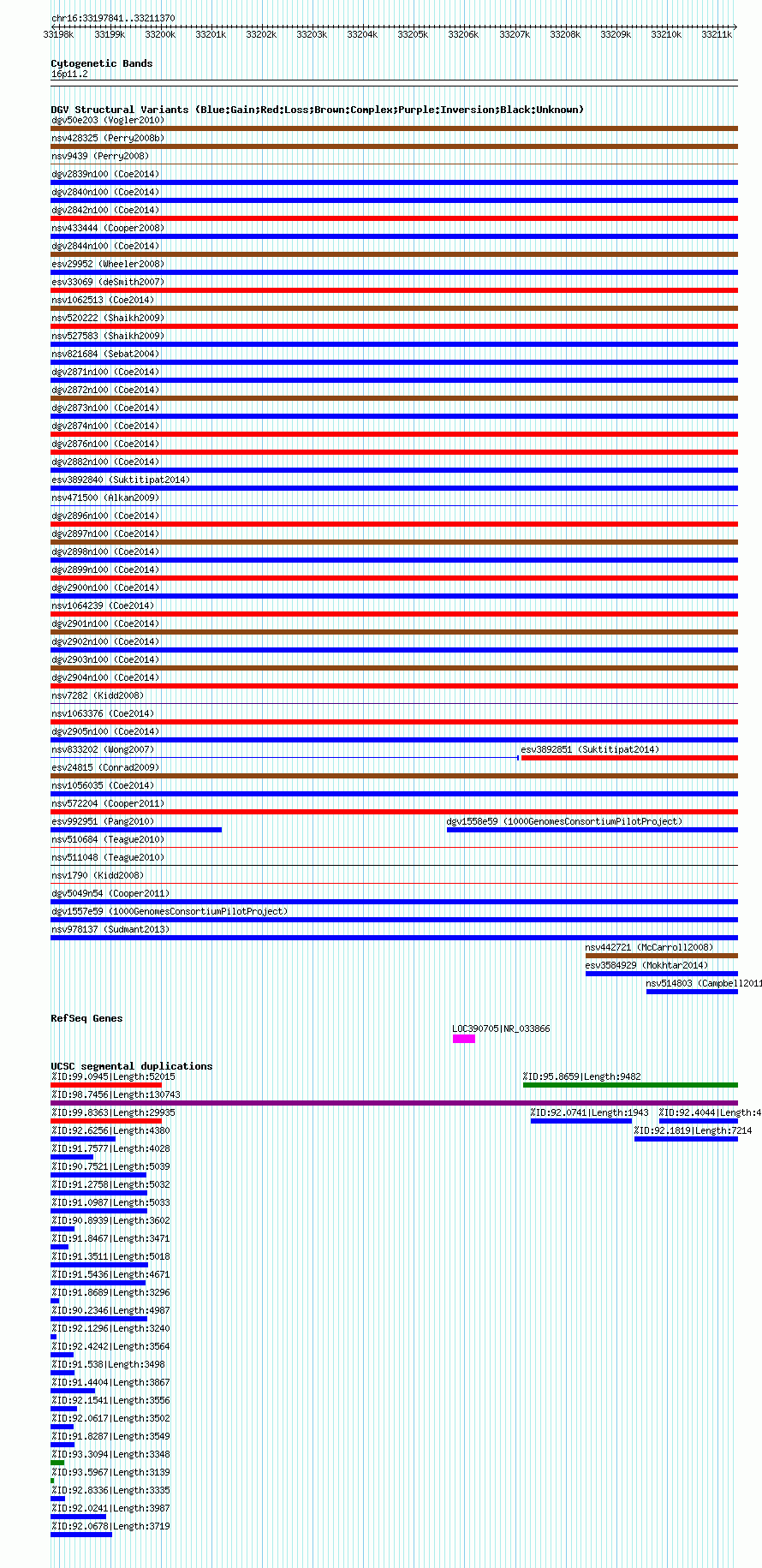Click the dgv50e203 (Vogler2010) variant label
762x1568 pixels.
pos(108,120)
